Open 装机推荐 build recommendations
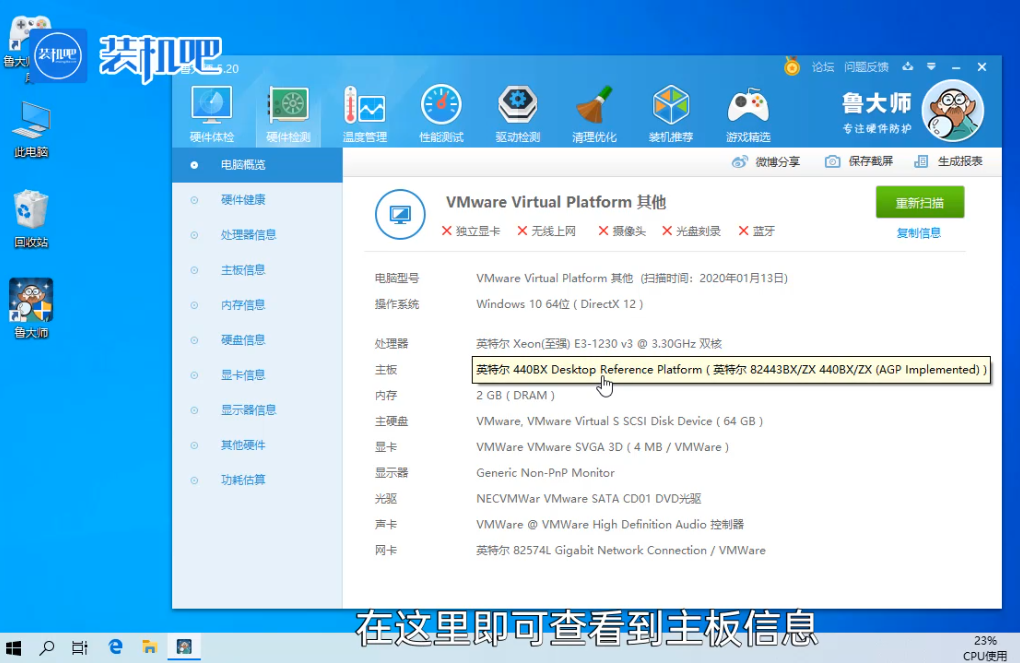 pos(670,110)
